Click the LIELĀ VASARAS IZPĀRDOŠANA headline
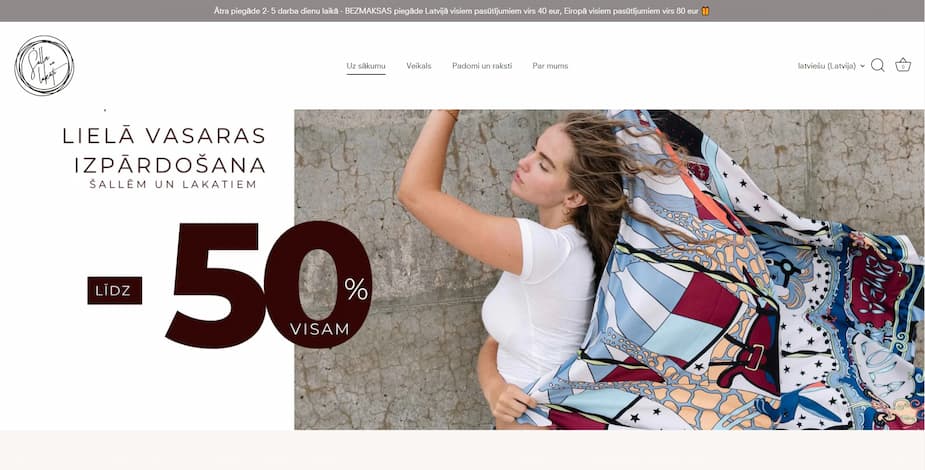Viewport: 925px width, 470px height. click(164, 150)
